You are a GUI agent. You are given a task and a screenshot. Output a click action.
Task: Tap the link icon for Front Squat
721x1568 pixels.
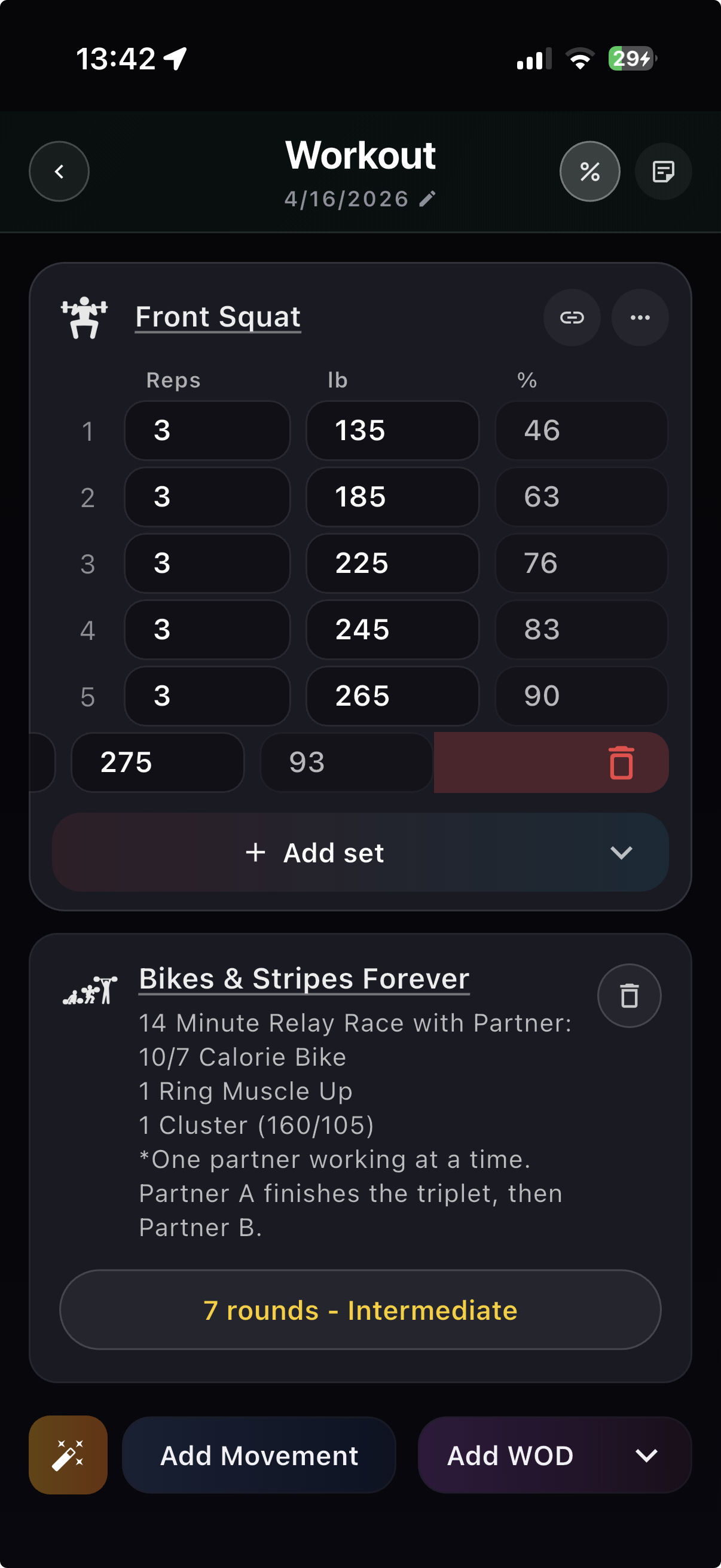coord(572,318)
